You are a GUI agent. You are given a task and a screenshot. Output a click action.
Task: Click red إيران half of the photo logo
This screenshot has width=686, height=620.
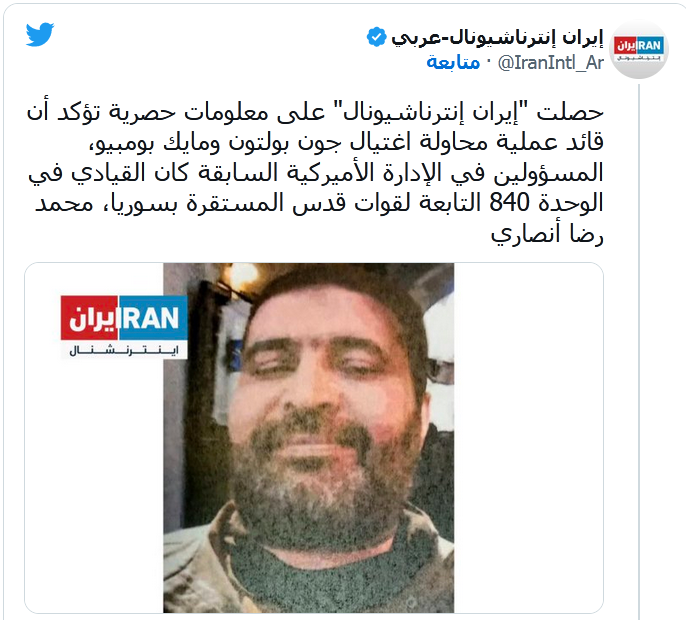click(x=89, y=318)
